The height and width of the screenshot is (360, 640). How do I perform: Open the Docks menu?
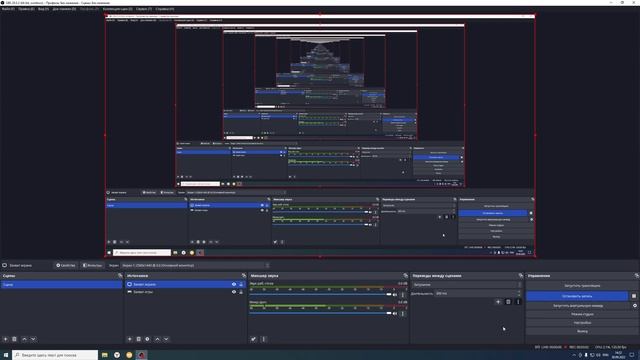64,9
